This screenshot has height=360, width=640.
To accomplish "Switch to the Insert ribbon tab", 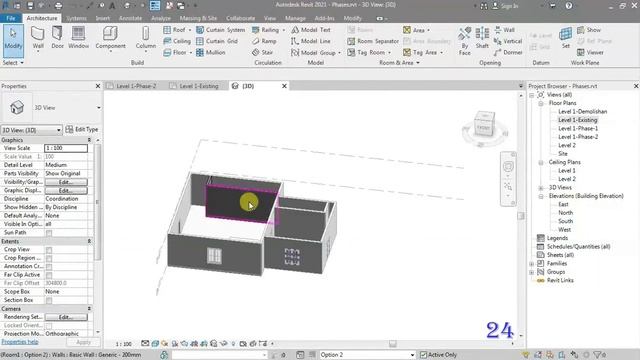I will 102,18.
